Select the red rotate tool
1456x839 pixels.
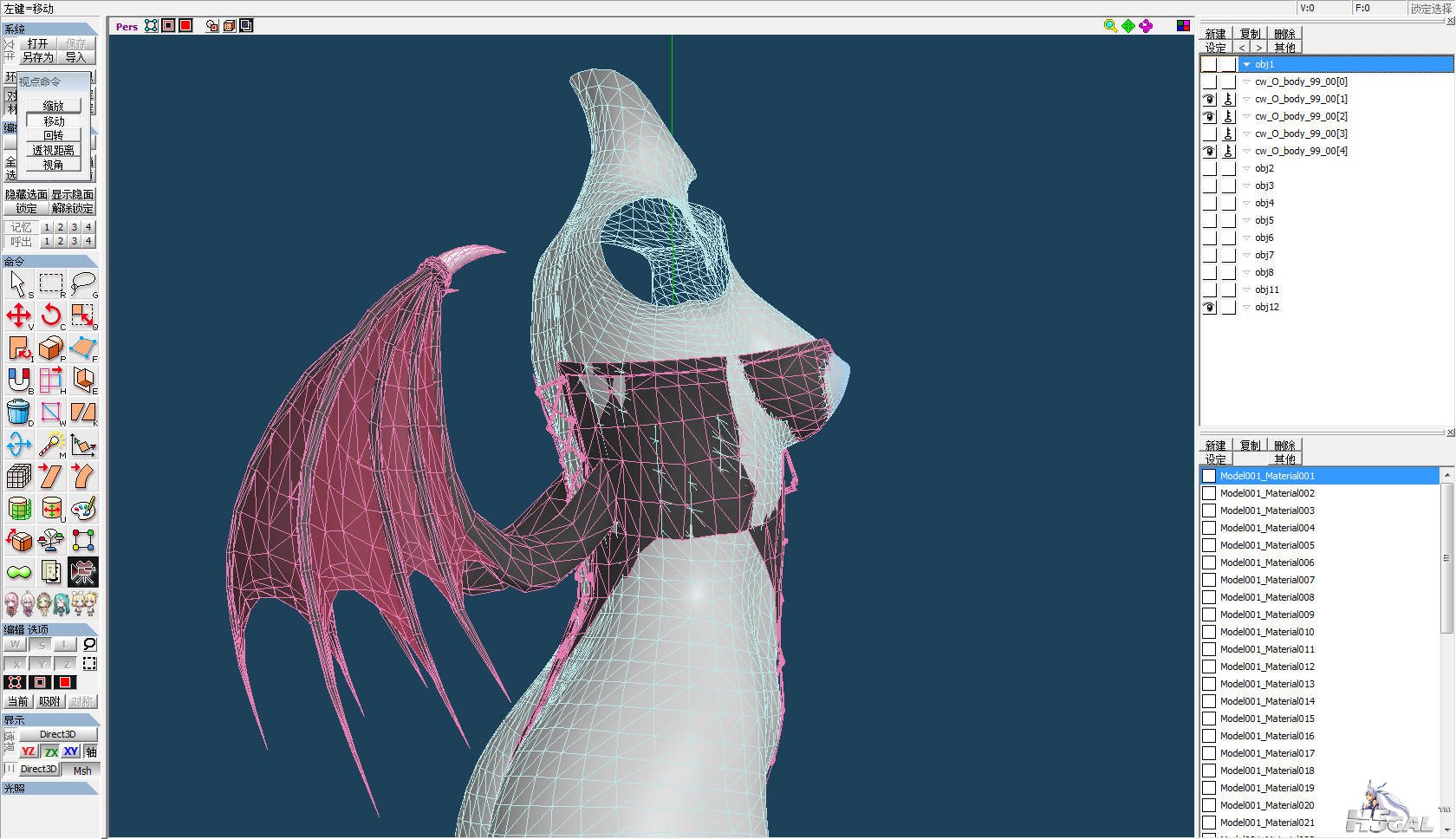pyautogui.click(x=51, y=316)
